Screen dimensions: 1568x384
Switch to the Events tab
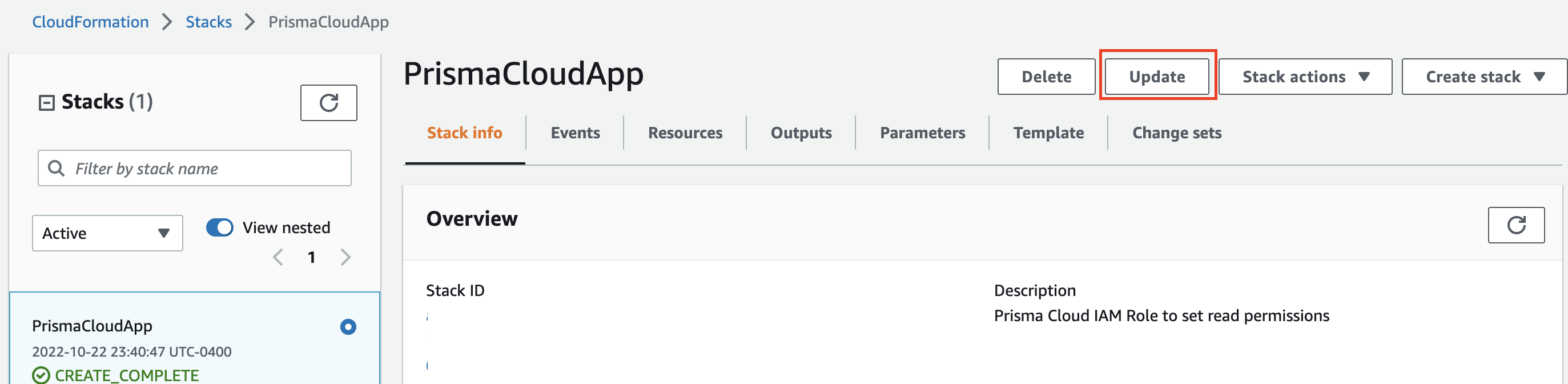(574, 133)
